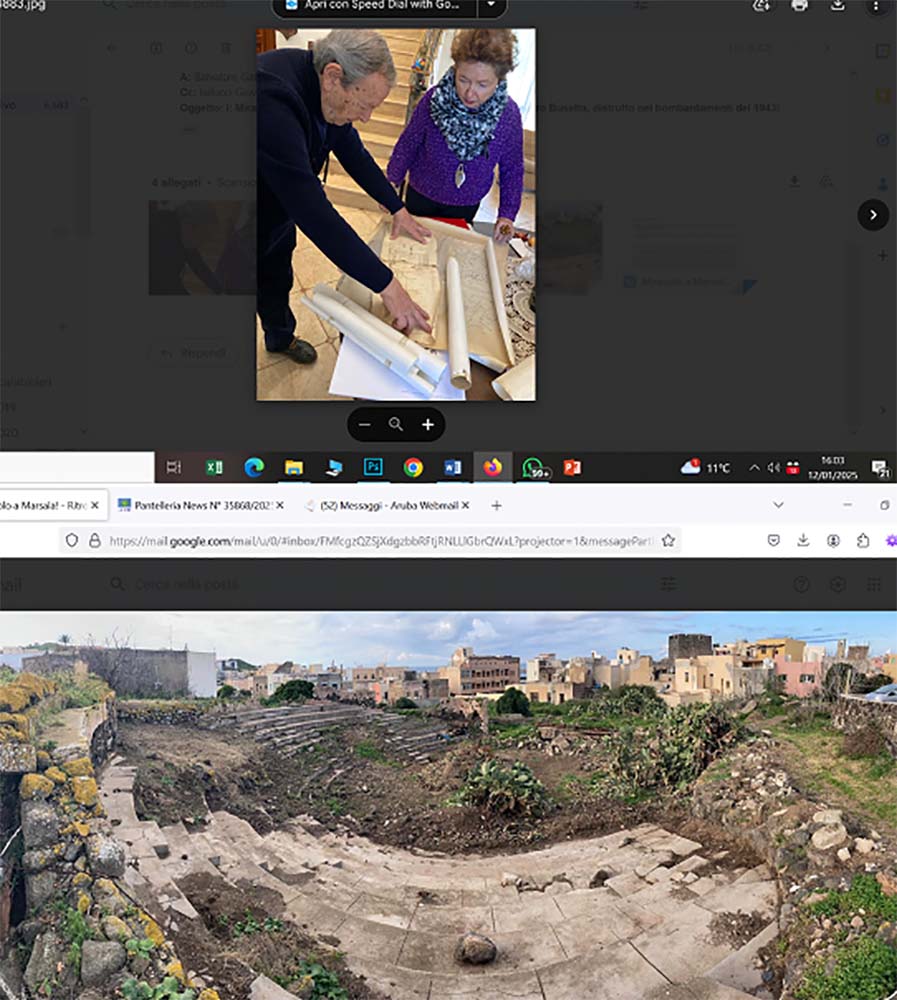Viewport: 897px width, 1000px height.
Task: Open Word from the taskbar
Action: click(452, 467)
